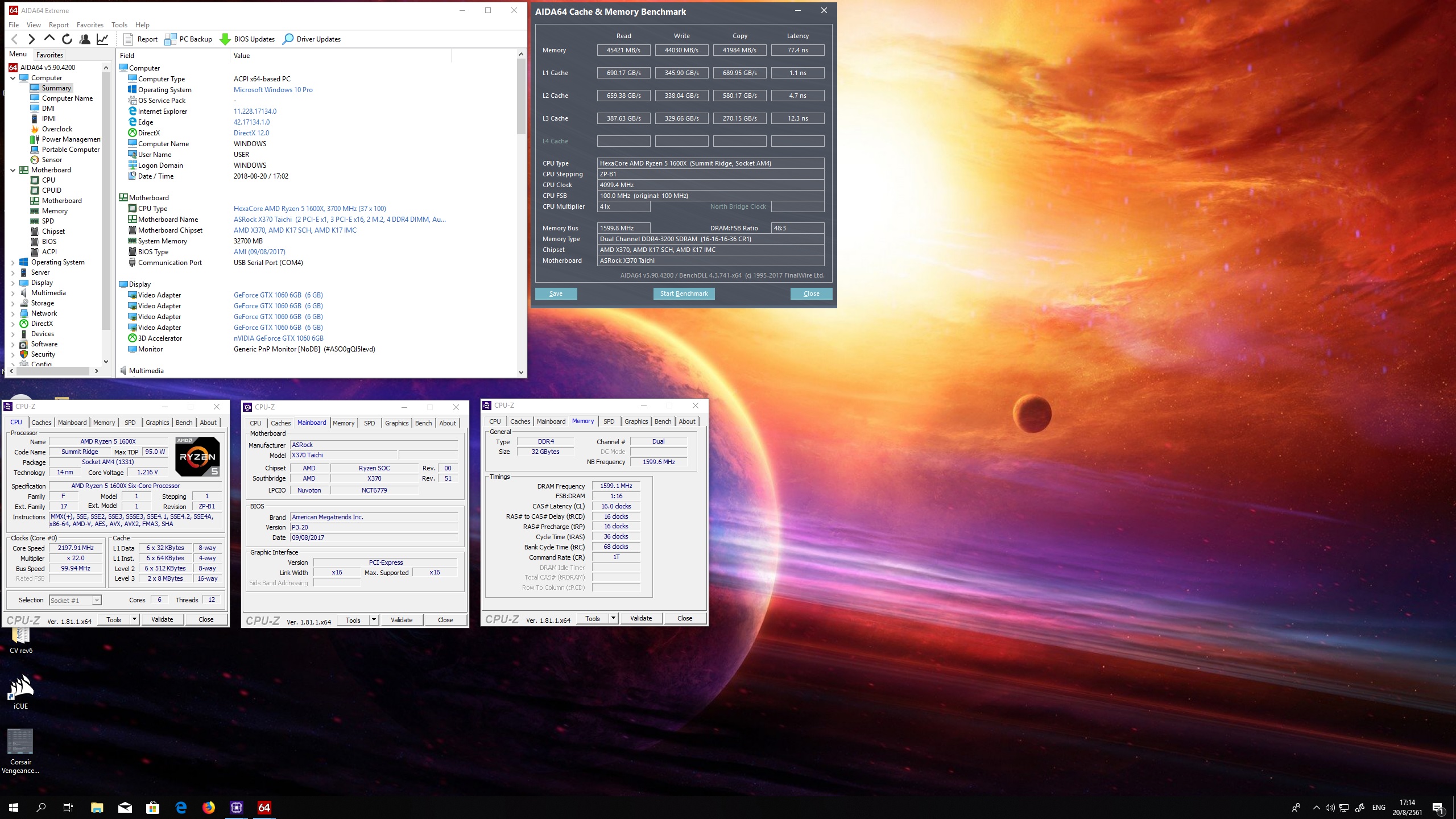Refresh the AIDA64 page
This screenshot has height=819, width=1456.
pos(67,39)
